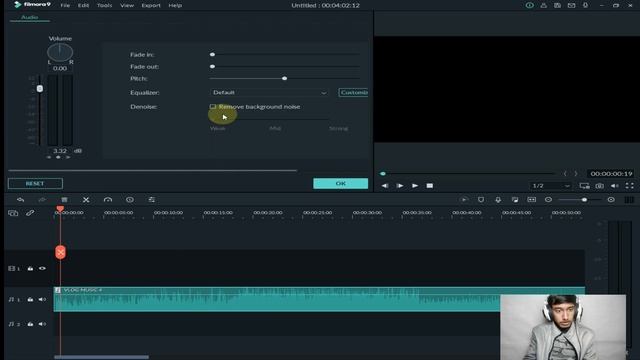Click the timeline zoom slider handle
Viewport: 640px width, 360px height.
pos(584,200)
